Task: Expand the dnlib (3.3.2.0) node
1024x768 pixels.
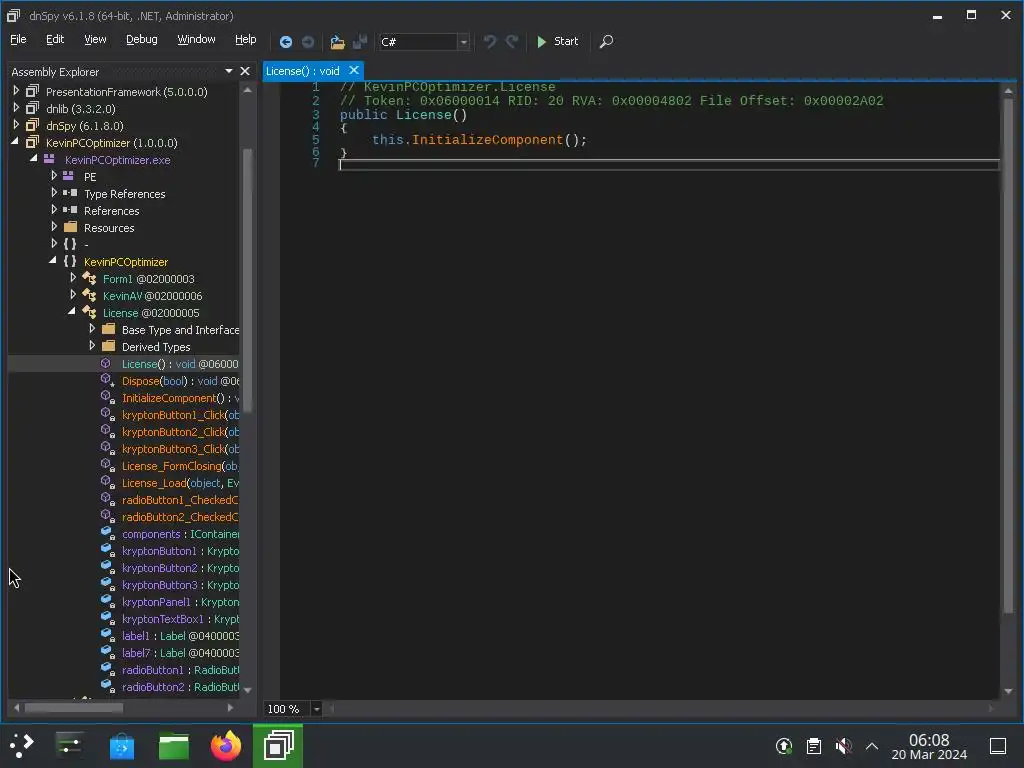Action: [16, 108]
